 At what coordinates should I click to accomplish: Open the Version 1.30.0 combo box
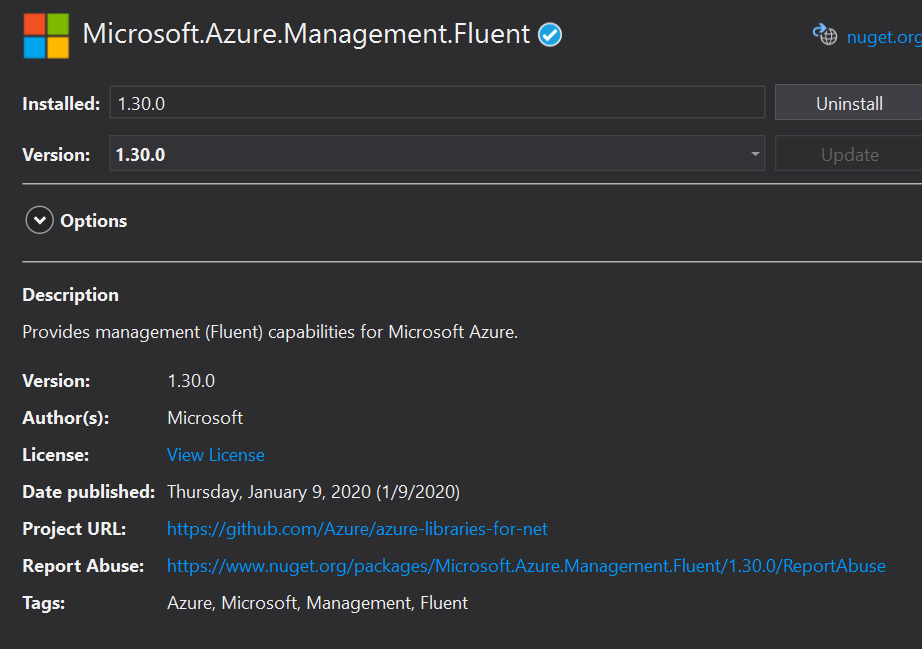click(430, 155)
